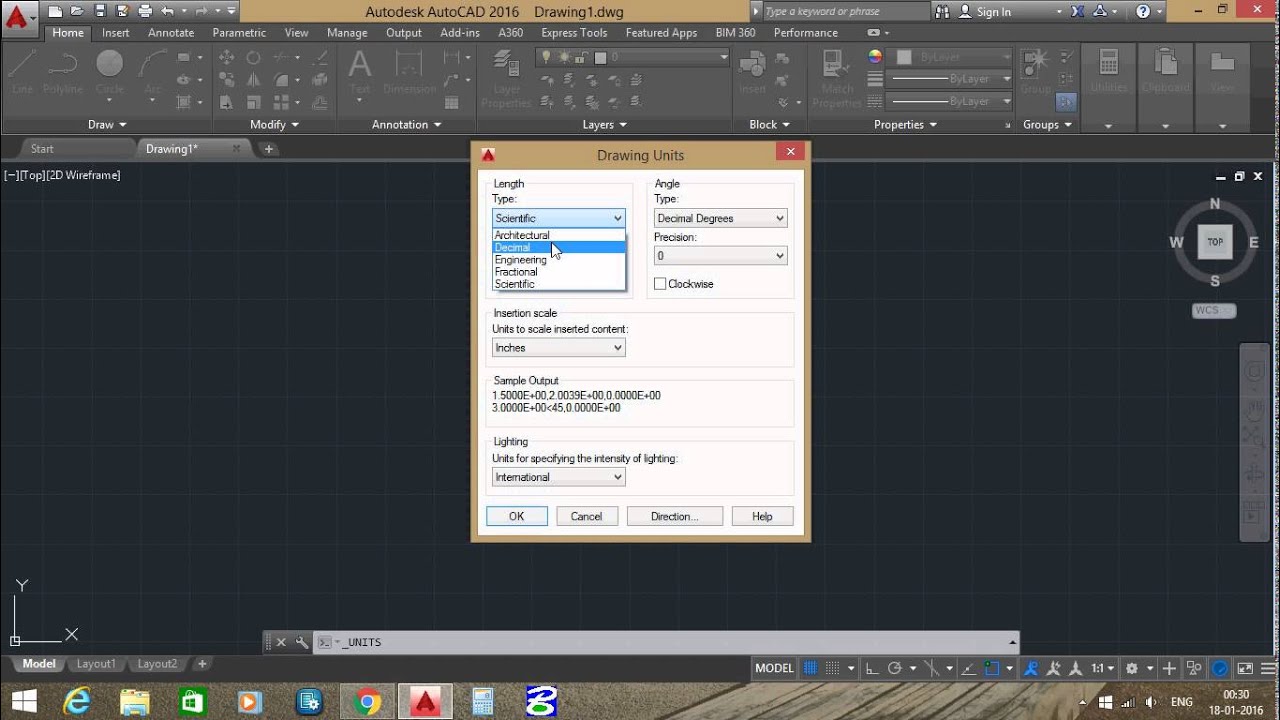Open the Express Tools ribbon tab
Image resolution: width=1280 pixels, height=720 pixels.
(x=574, y=33)
